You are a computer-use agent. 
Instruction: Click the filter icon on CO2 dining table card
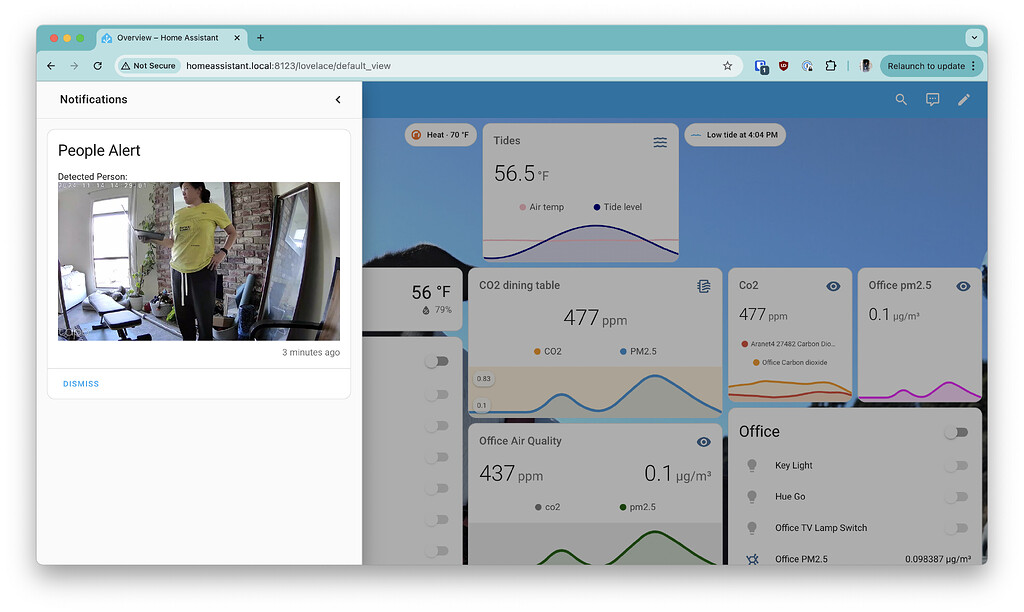coord(704,285)
